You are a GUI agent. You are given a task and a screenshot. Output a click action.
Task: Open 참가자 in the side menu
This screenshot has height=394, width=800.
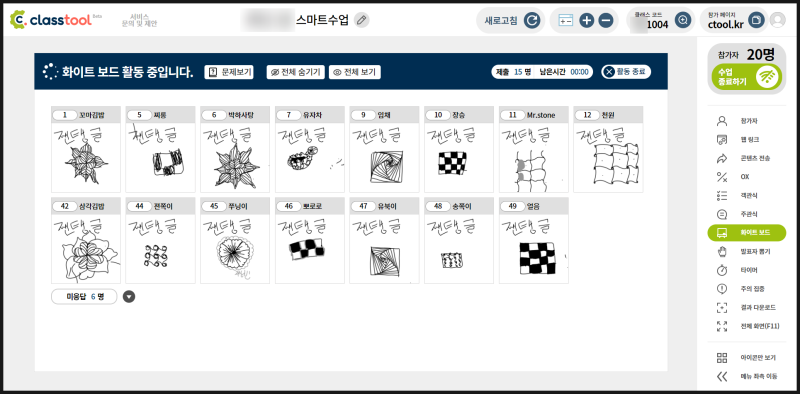(747, 121)
